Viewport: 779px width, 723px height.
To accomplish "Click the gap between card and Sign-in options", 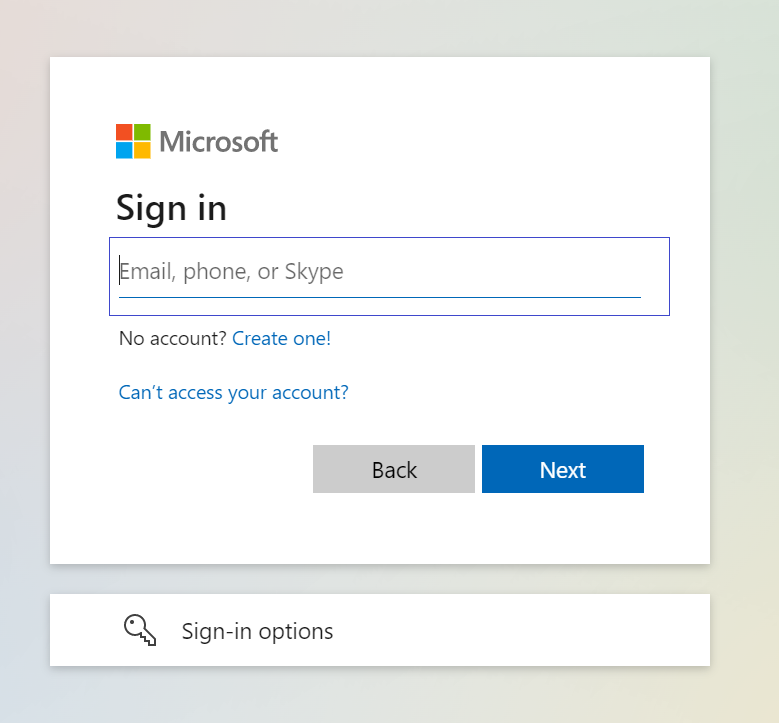I will click(380, 579).
